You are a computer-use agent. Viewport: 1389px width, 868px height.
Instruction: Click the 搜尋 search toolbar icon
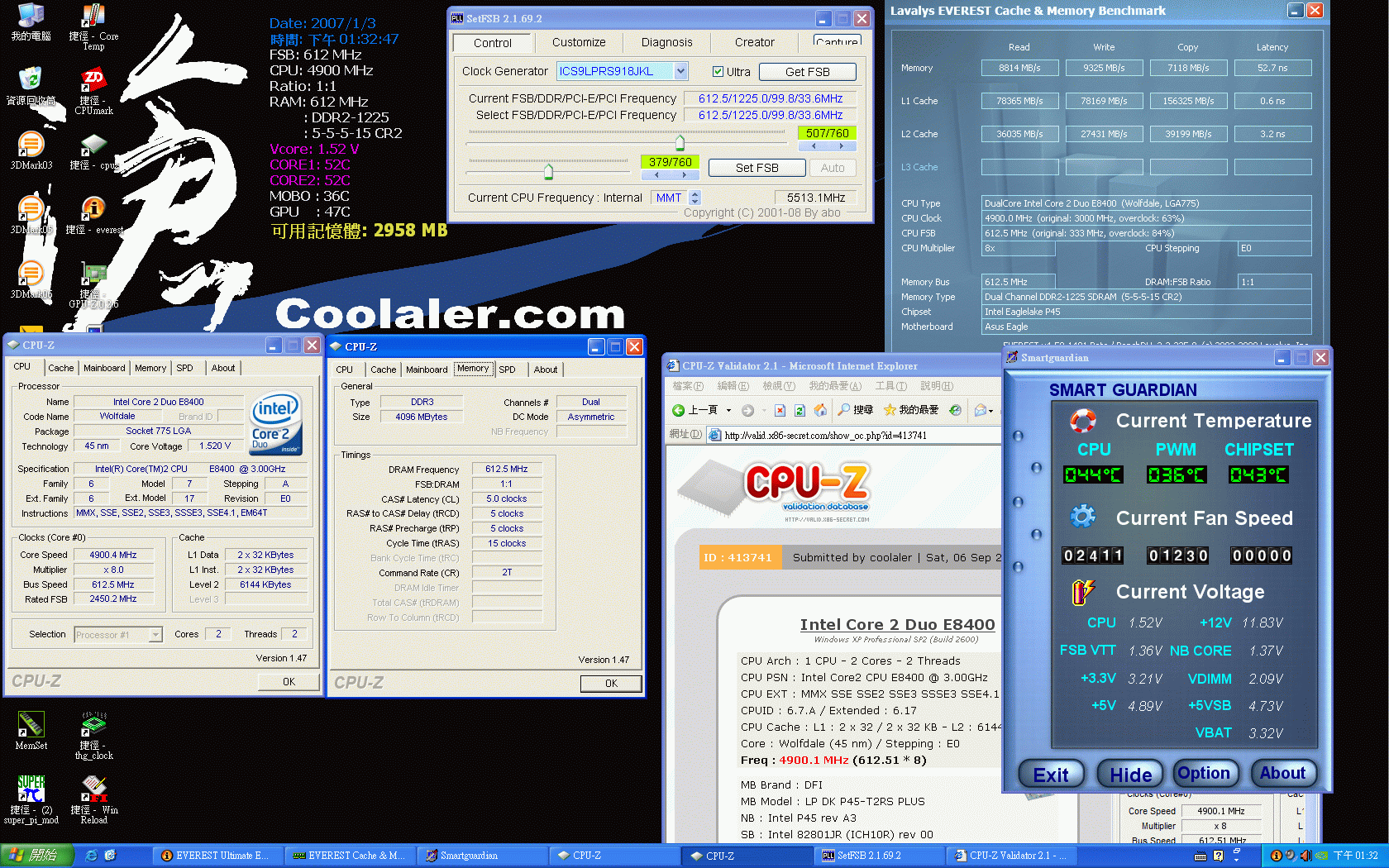pyautogui.click(x=844, y=410)
